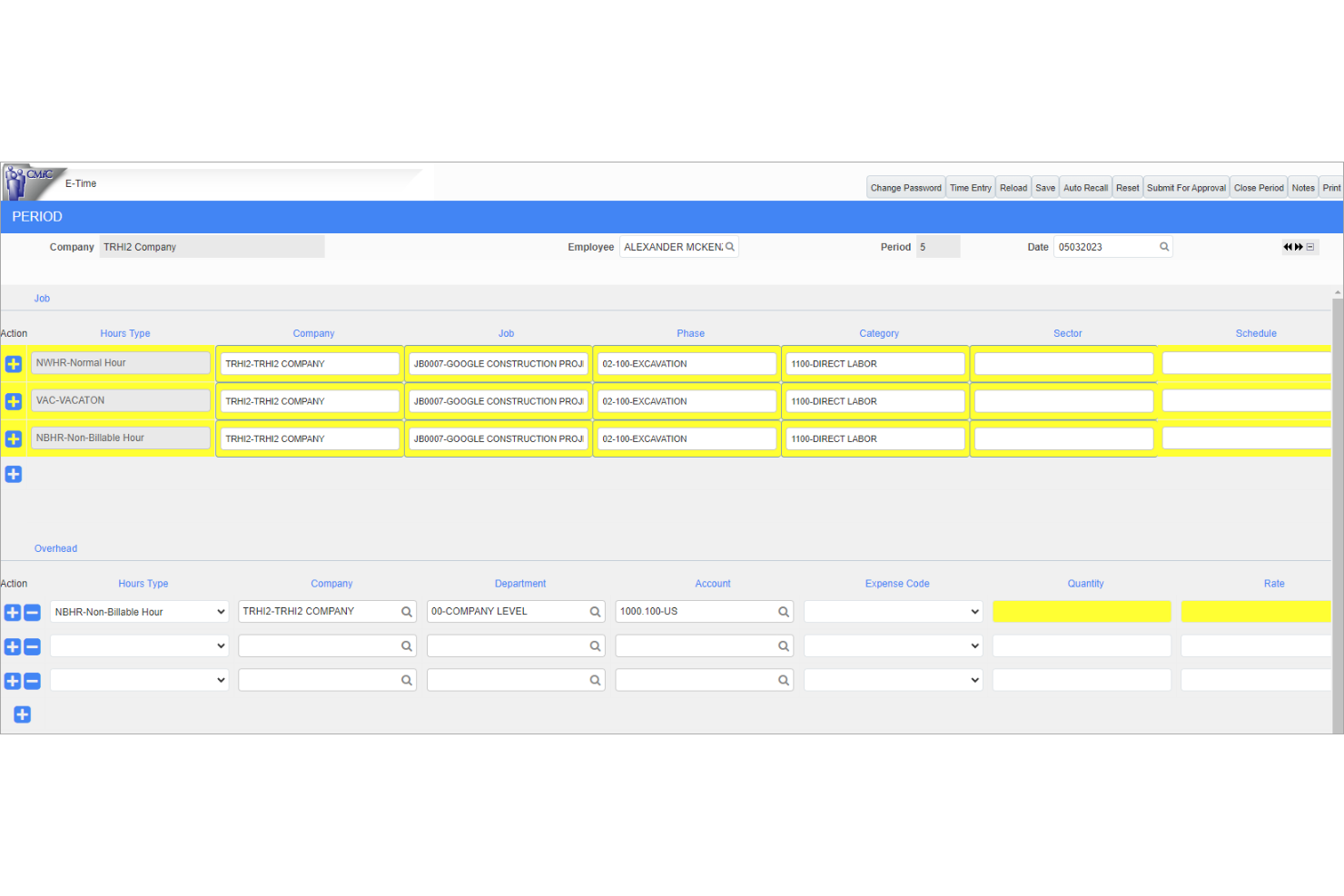Click plus icon at bottom of Overhead section

pyautogui.click(x=23, y=714)
